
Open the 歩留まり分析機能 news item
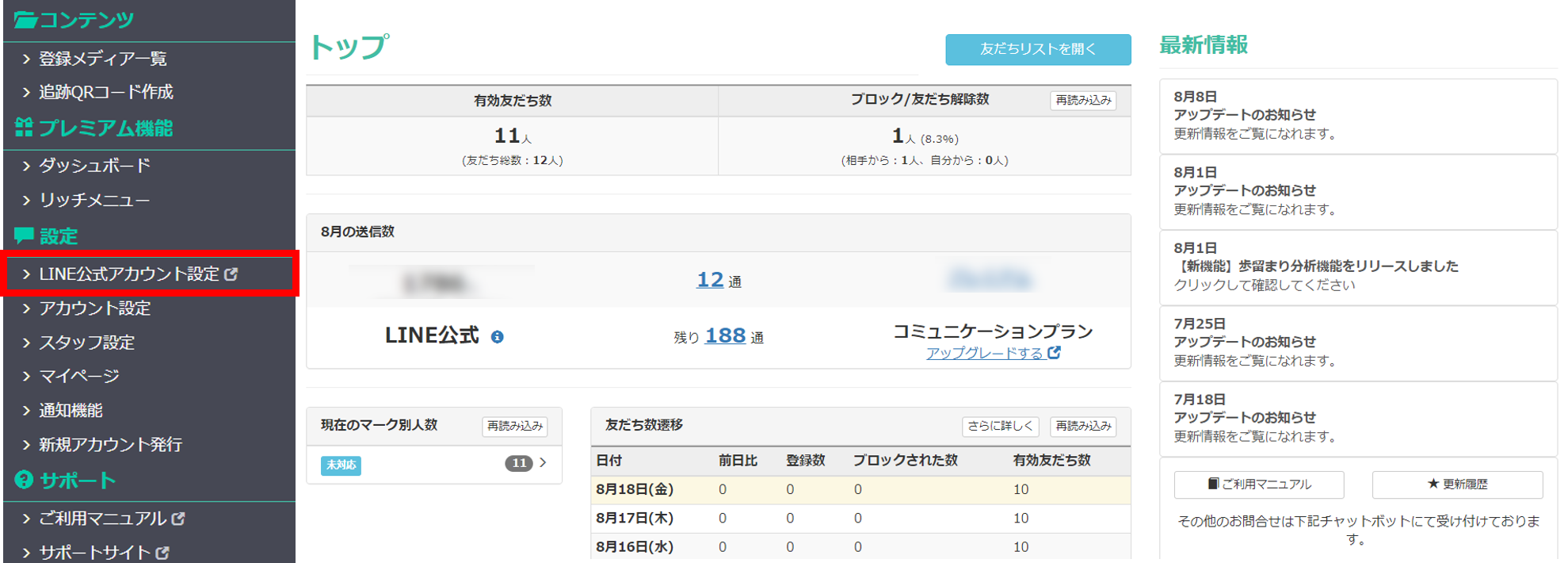(x=1315, y=266)
